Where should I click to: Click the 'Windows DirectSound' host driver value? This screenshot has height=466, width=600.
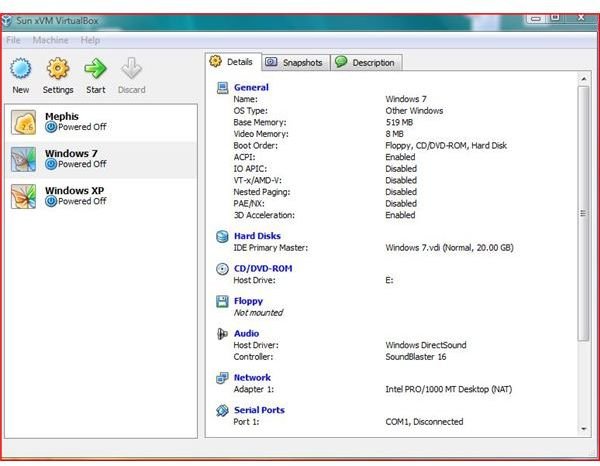tap(426, 345)
